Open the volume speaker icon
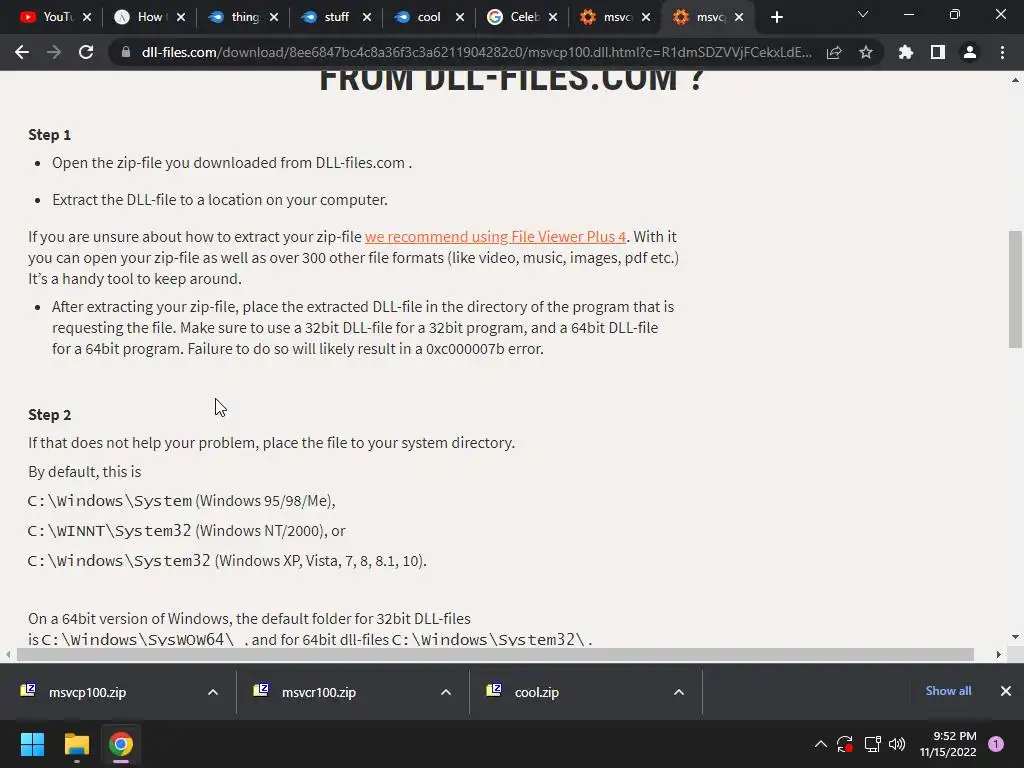The width and height of the screenshot is (1024, 768). click(897, 744)
